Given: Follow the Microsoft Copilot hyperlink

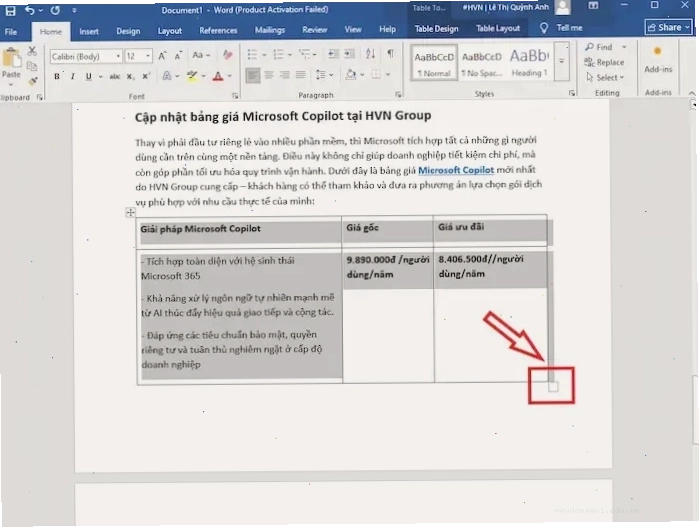Looking at the screenshot, I should tap(456, 170).
